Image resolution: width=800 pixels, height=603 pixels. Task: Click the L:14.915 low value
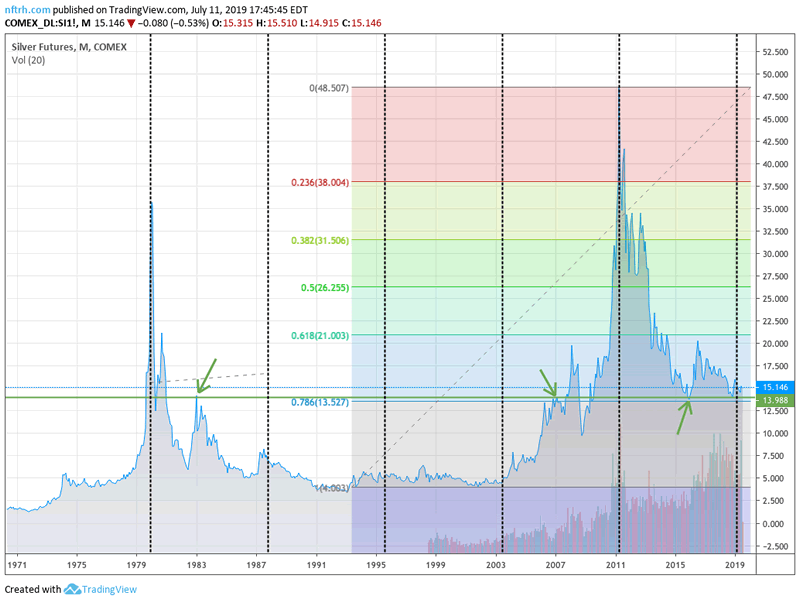pyautogui.click(x=319, y=23)
